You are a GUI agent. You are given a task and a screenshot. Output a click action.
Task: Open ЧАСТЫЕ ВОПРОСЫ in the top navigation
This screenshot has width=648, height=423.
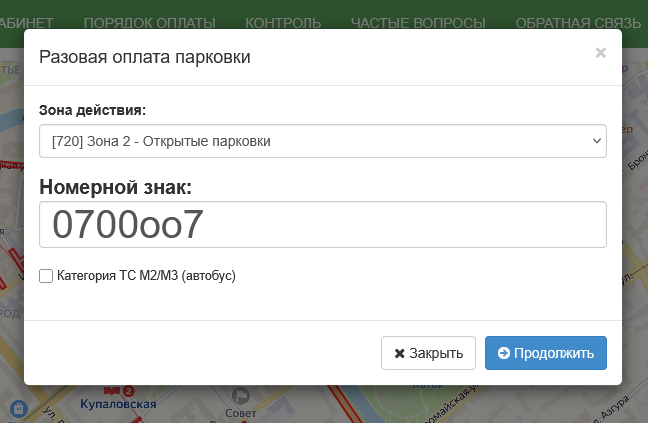(418, 22)
